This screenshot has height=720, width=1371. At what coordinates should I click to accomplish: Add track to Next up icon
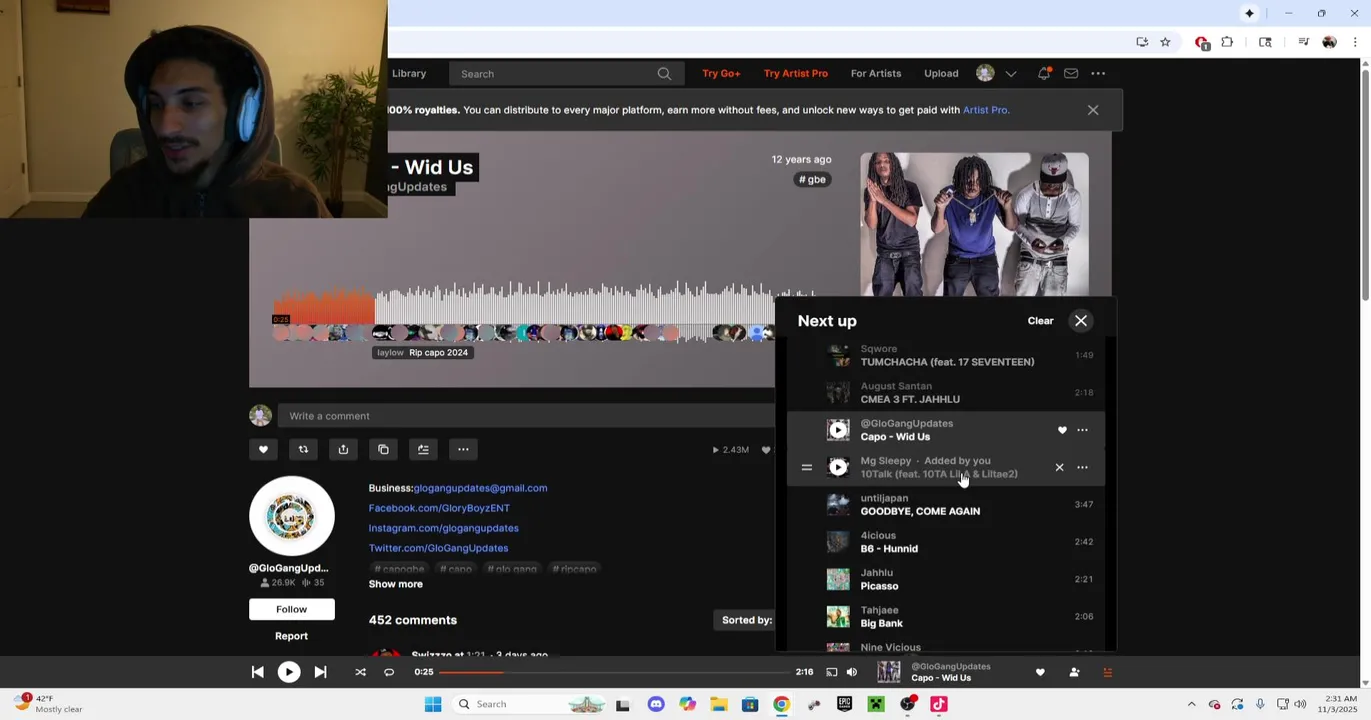[423, 449]
